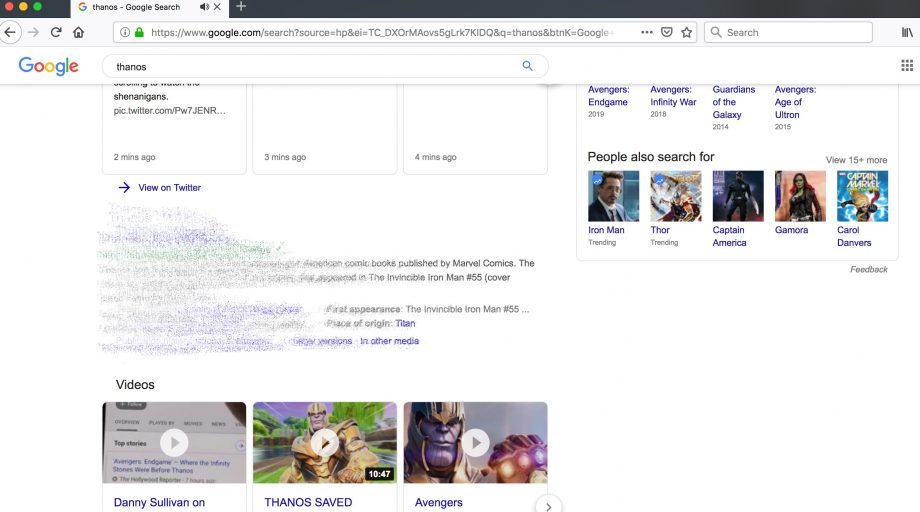Open the Gamora text link

pyautogui.click(x=791, y=230)
